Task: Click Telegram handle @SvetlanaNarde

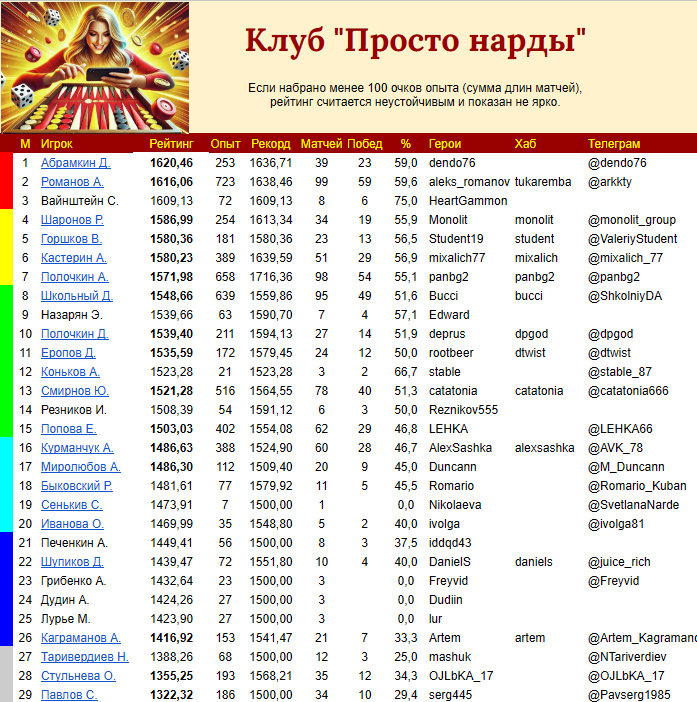Action: tap(633, 505)
